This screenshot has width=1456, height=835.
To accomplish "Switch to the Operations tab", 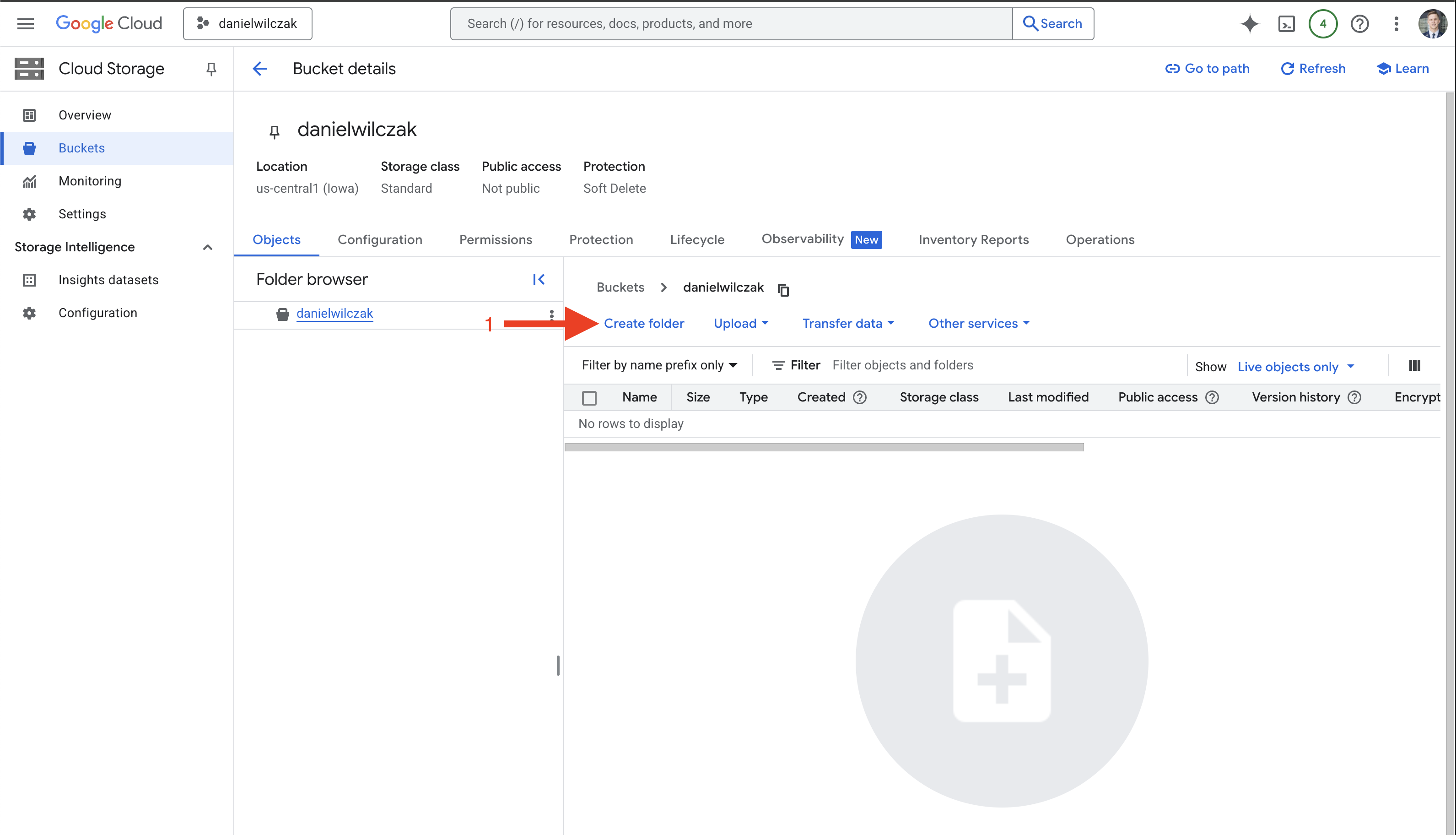I will (1100, 240).
